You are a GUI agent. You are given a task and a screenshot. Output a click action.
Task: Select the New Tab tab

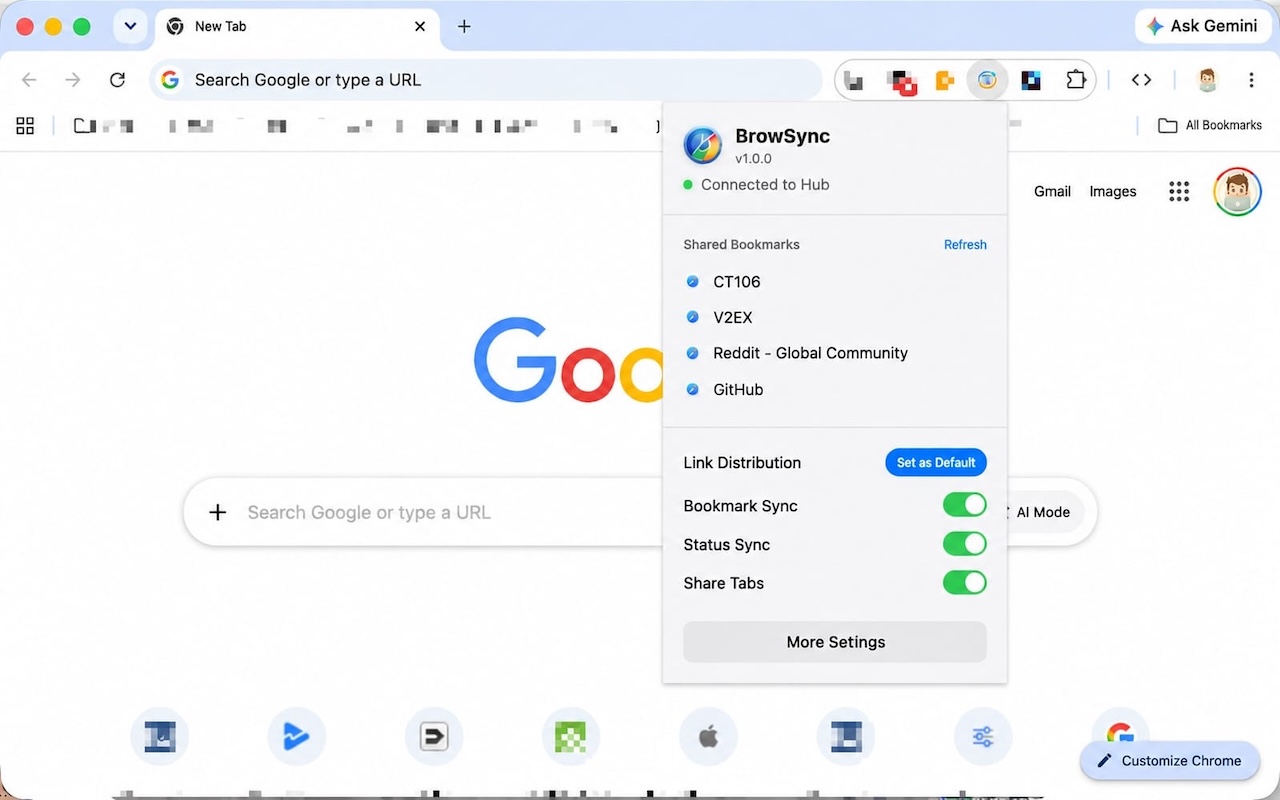click(x=297, y=26)
